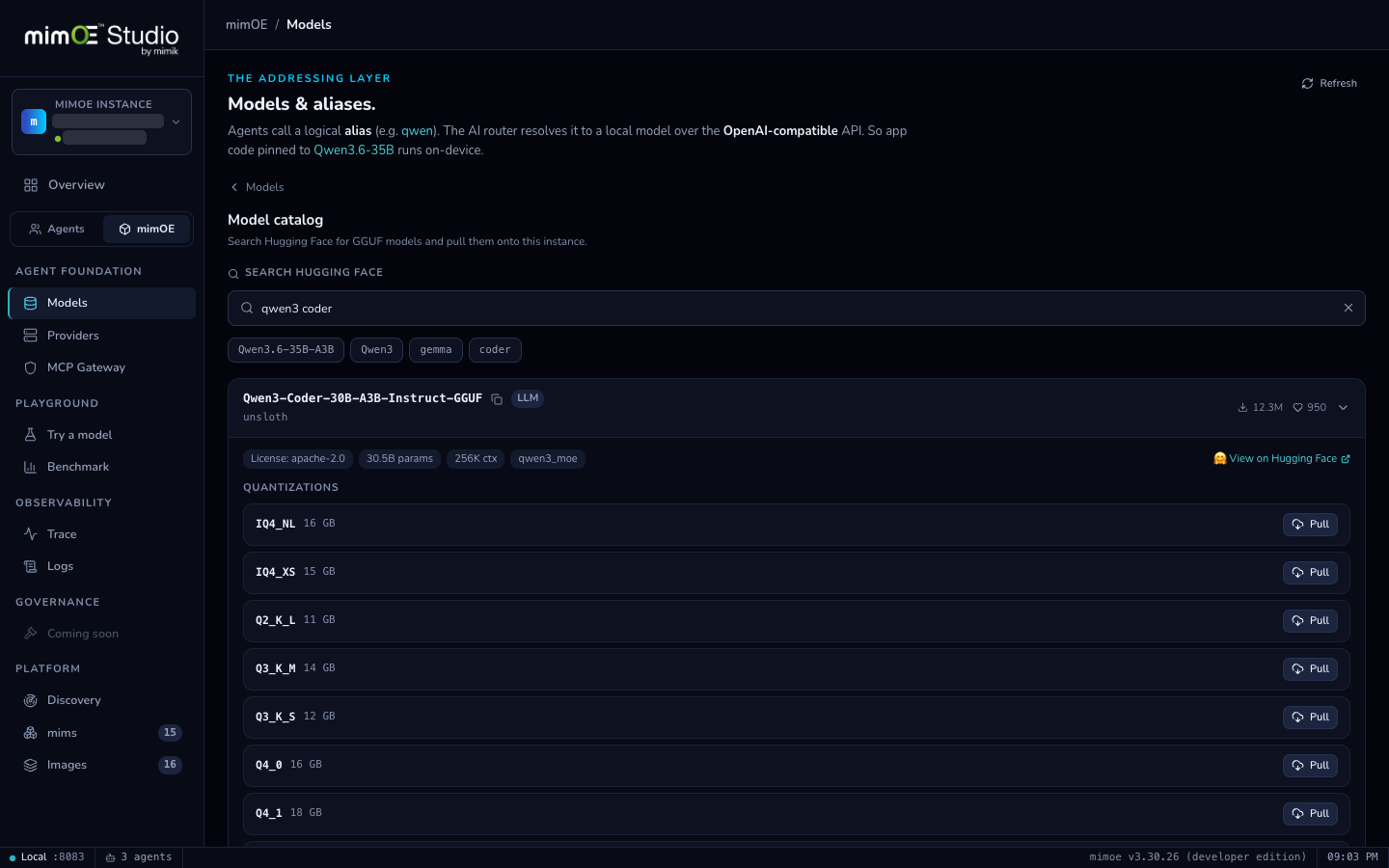Image resolution: width=1389 pixels, height=868 pixels.
Task: Go back to Models with chevron link
Action: [x=257, y=187]
